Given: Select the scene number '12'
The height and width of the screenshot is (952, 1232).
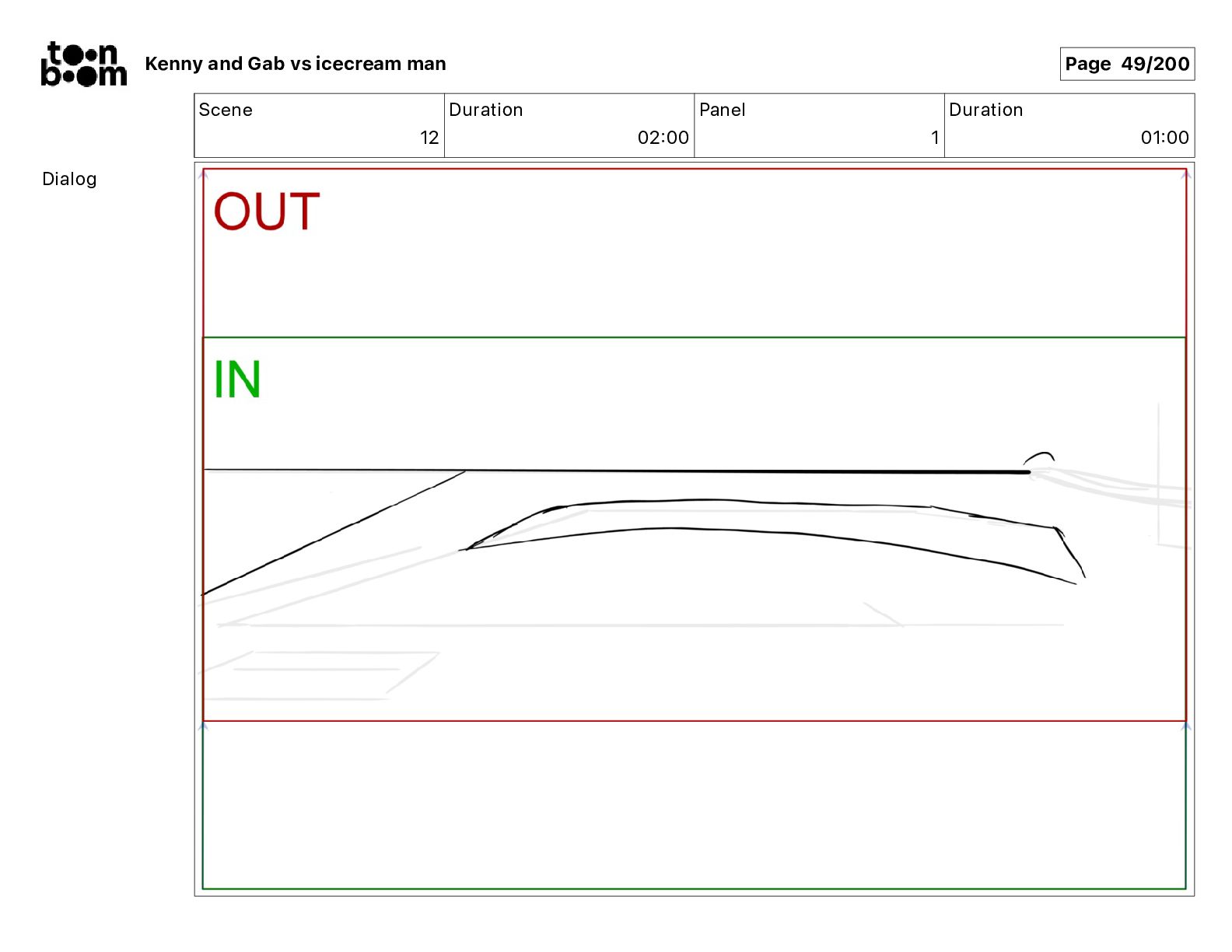Looking at the screenshot, I should click(429, 138).
